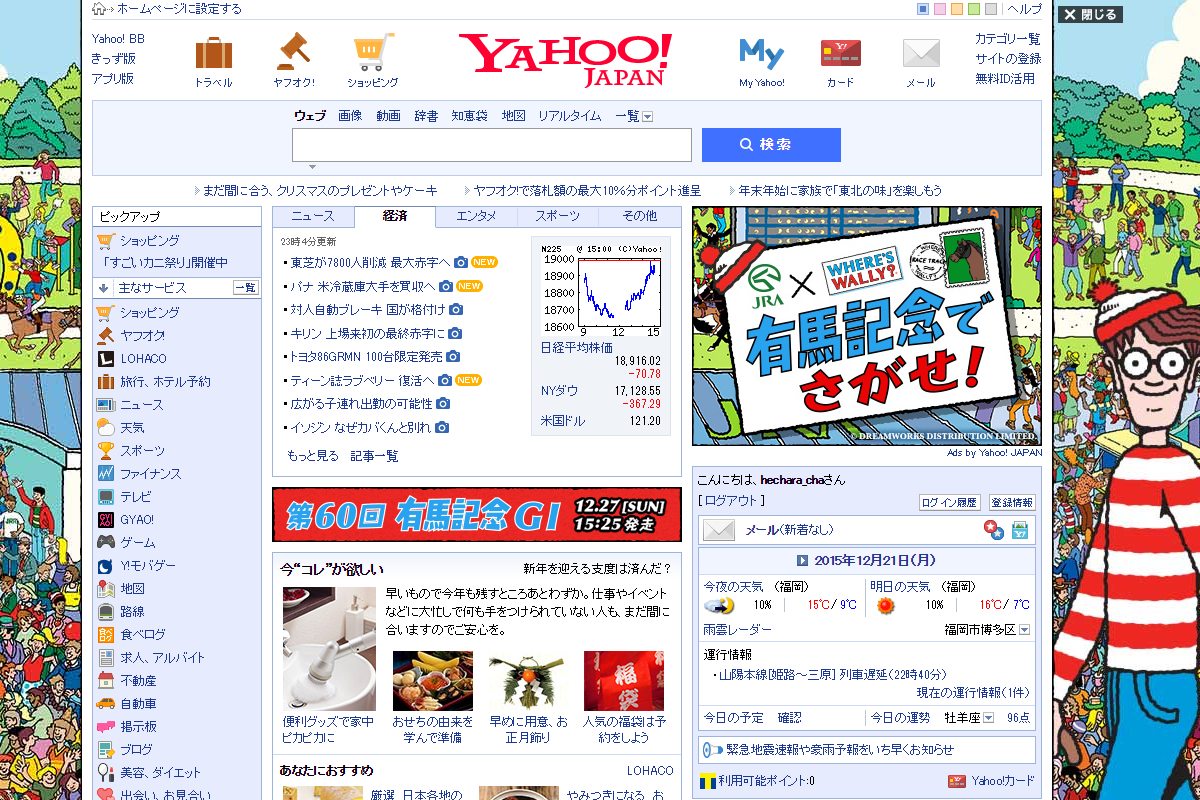Open the 記事一覧 link
The width and height of the screenshot is (1200, 800).
pos(374,456)
